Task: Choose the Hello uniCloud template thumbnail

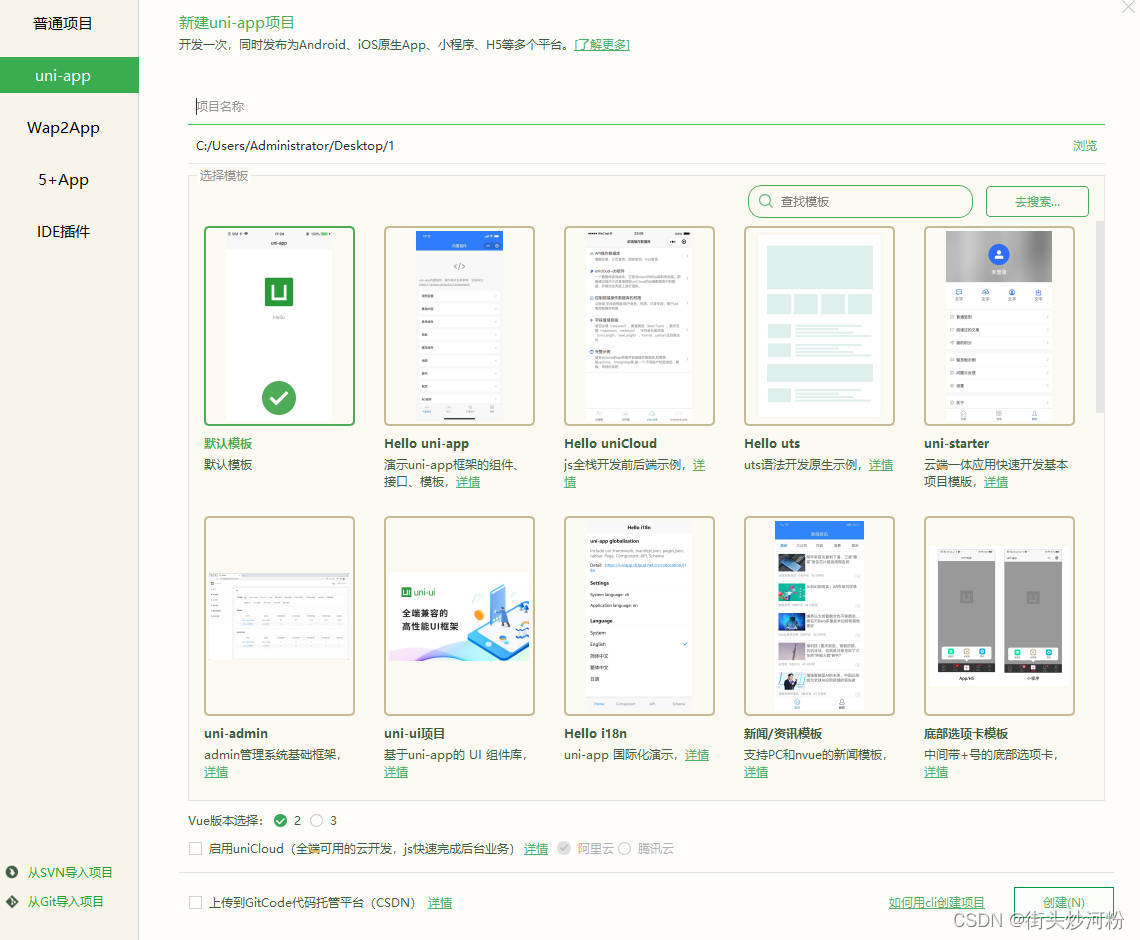Action: click(x=639, y=326)
